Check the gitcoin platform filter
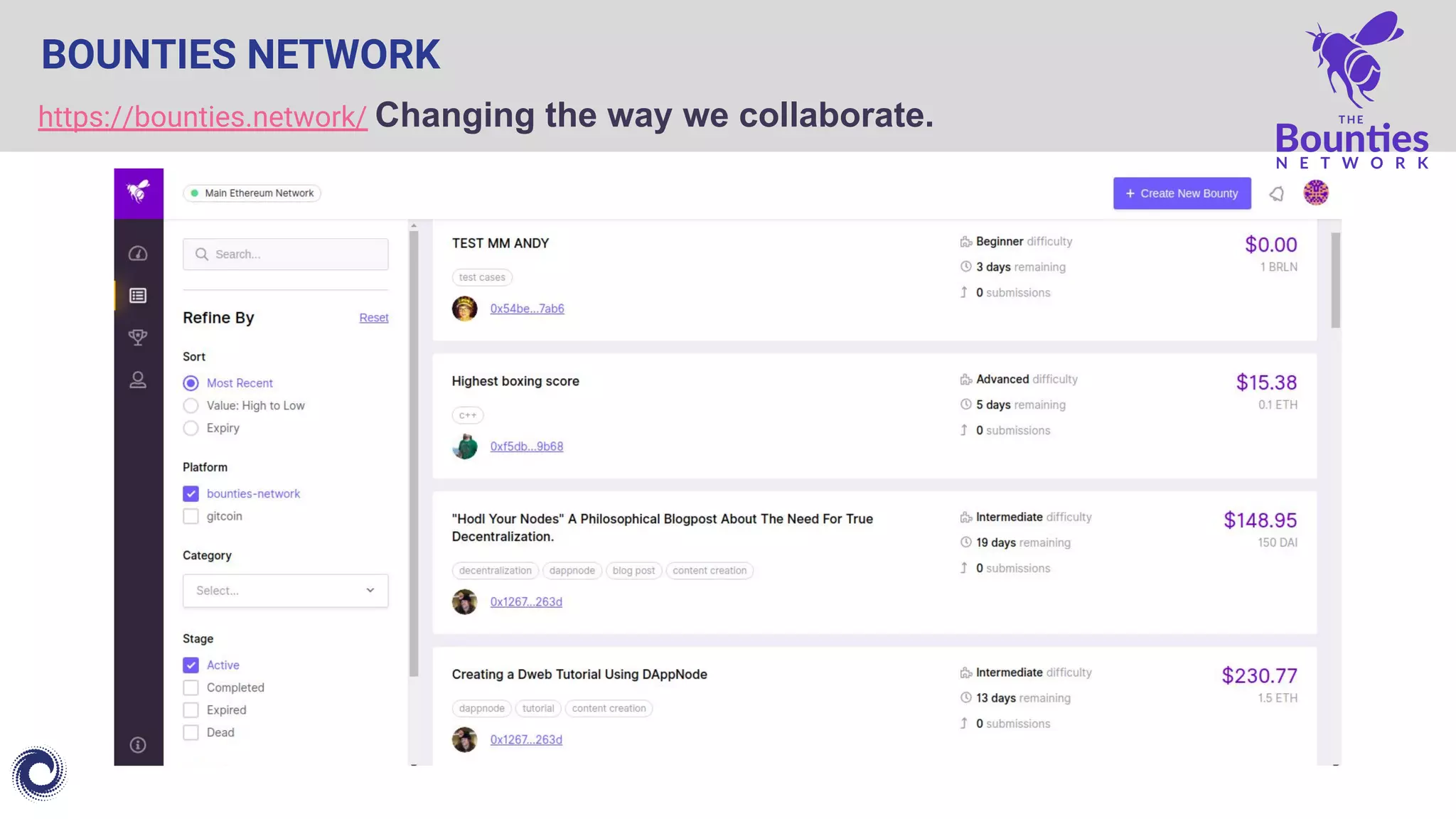The image size is (1456, 819). click(x=191, y=516)
